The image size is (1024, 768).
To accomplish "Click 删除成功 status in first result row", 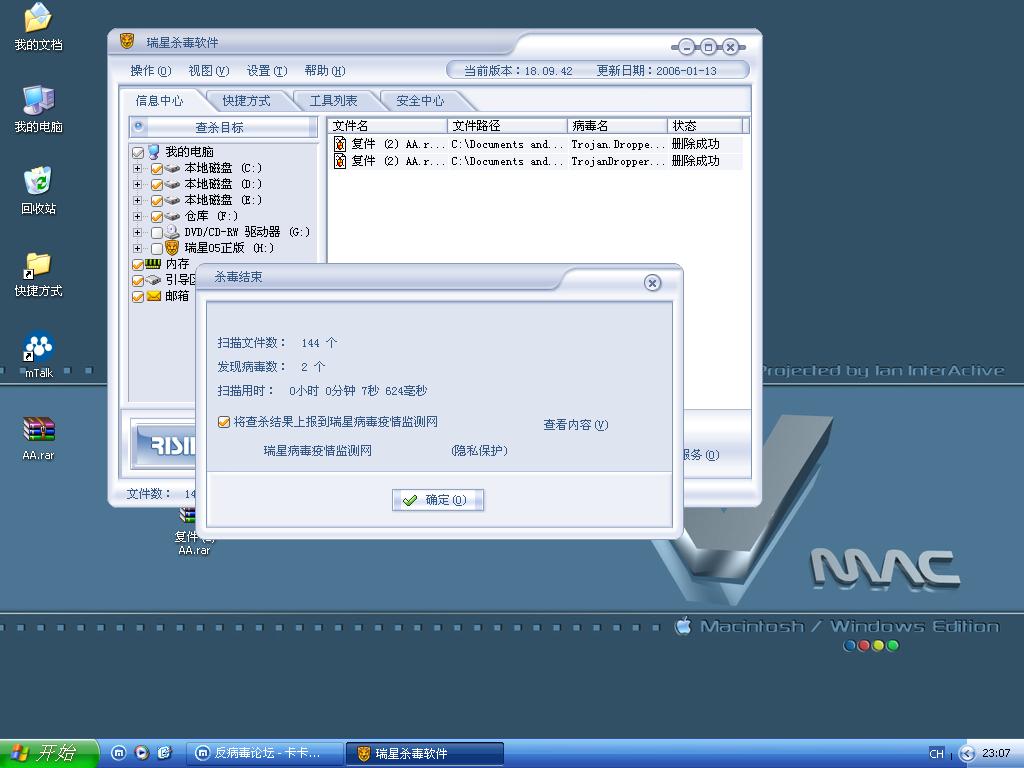I will pos(696,144).
